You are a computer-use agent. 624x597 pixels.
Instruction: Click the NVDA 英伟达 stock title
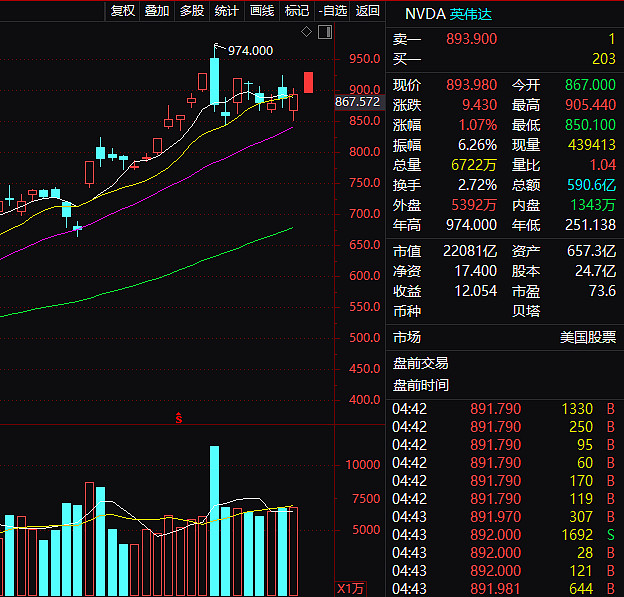tap(448, 14)
